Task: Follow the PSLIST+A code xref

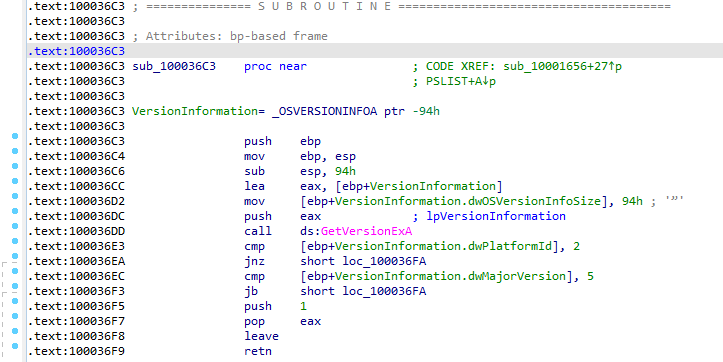Action: 461,82
